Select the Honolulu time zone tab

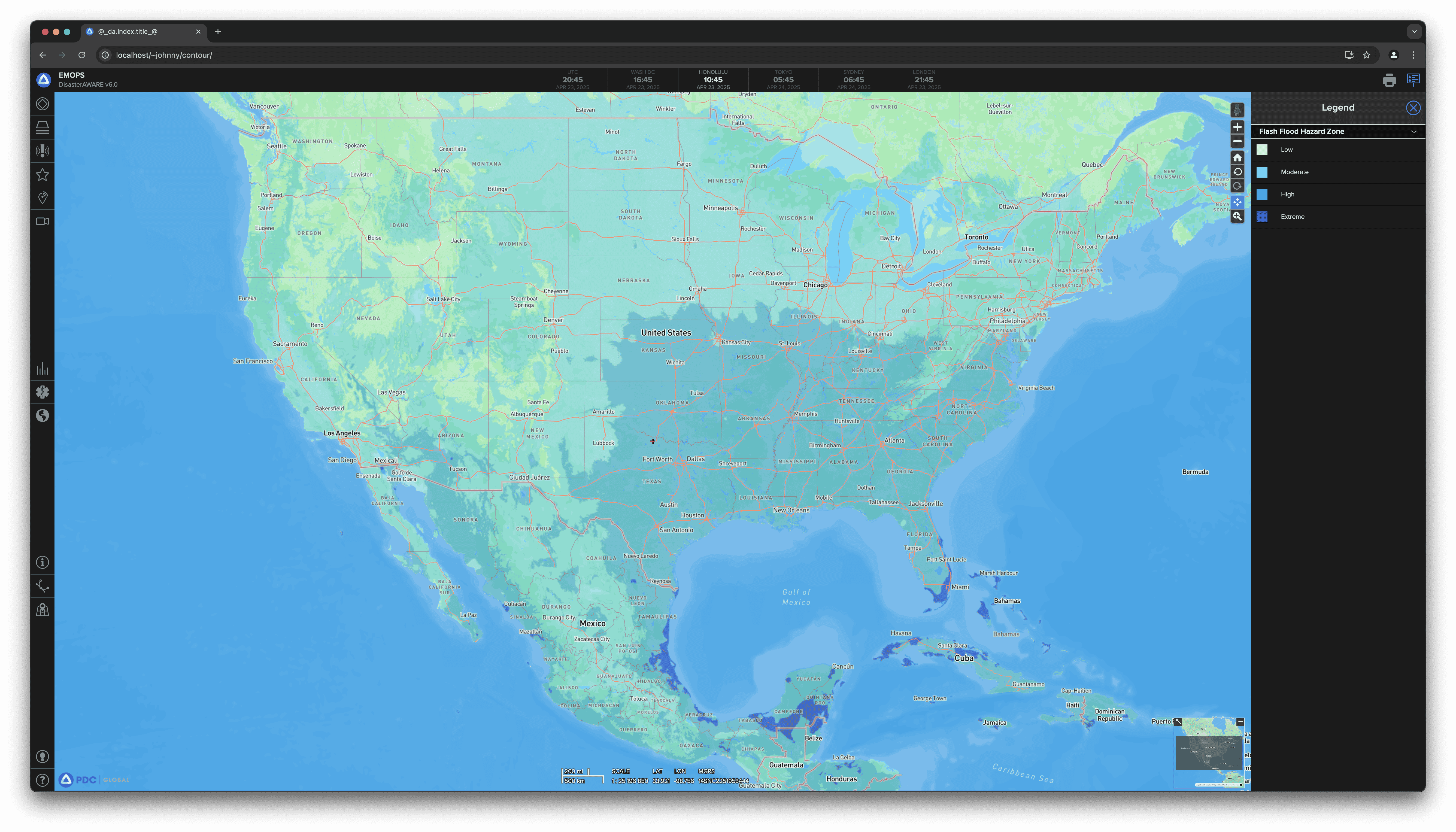click(x=712, y=80)
